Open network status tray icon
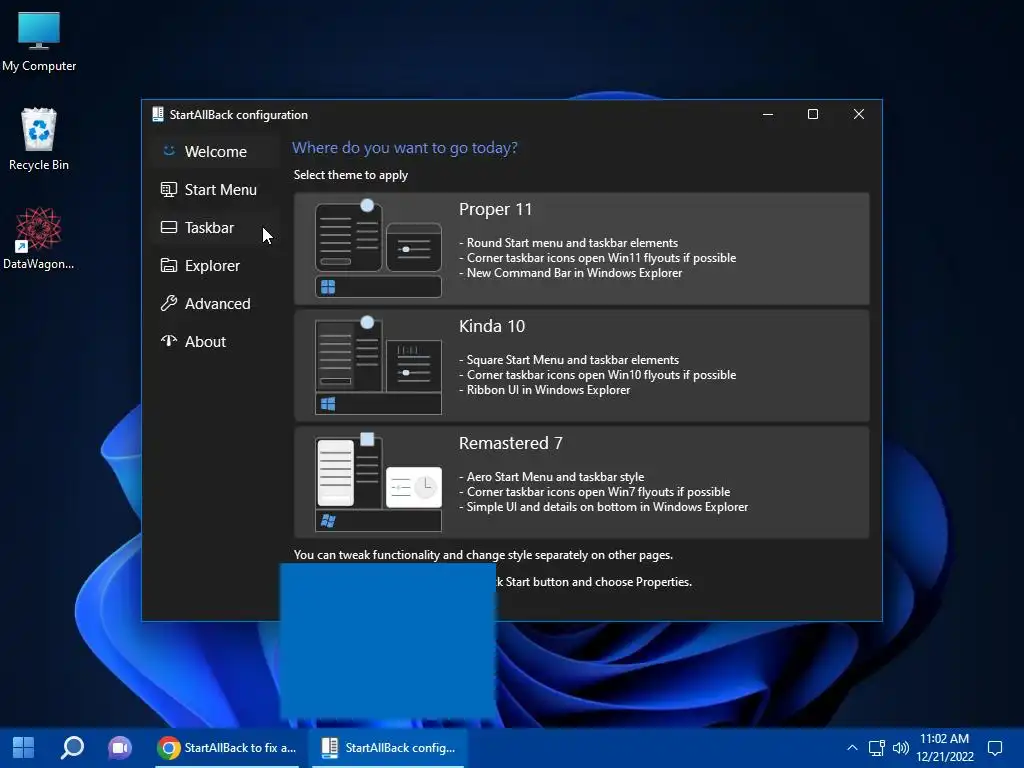The height and width of the screenshot is (768, 1024). tap(876, 748)
